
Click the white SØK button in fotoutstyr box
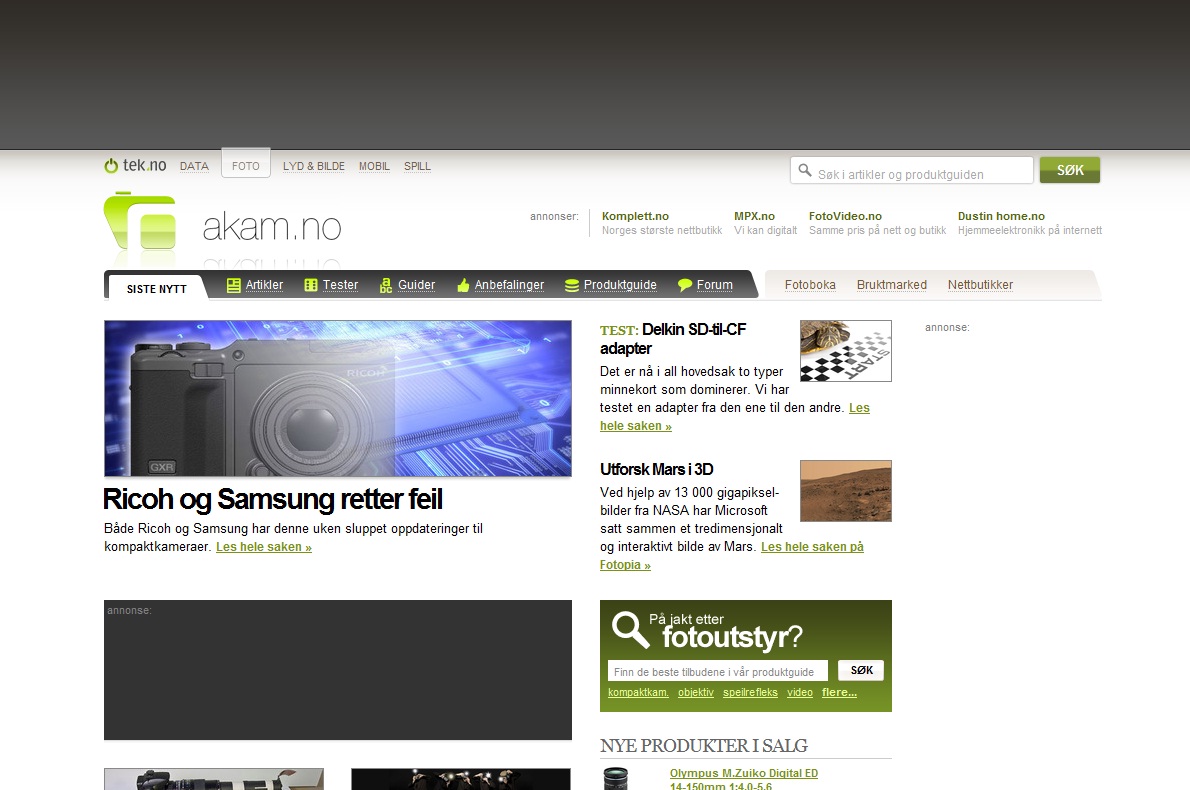861,670
